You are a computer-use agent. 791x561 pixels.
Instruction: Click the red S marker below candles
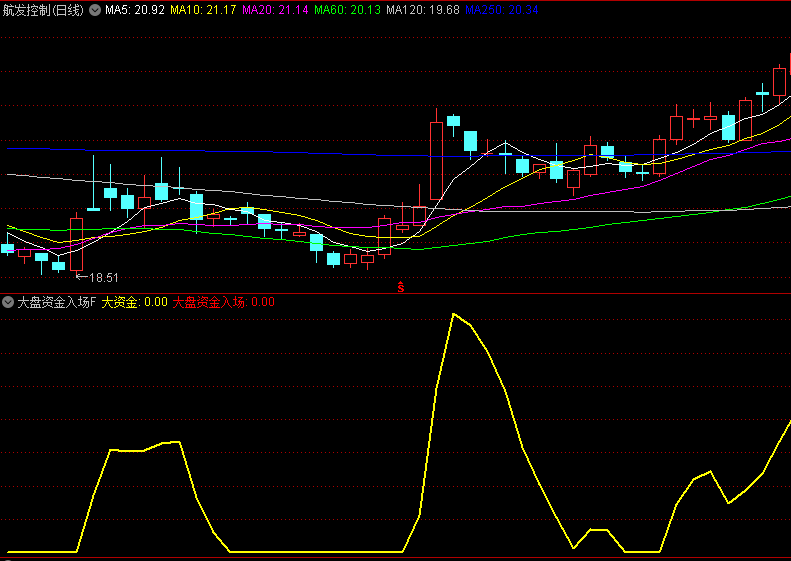tap(401, 288)
